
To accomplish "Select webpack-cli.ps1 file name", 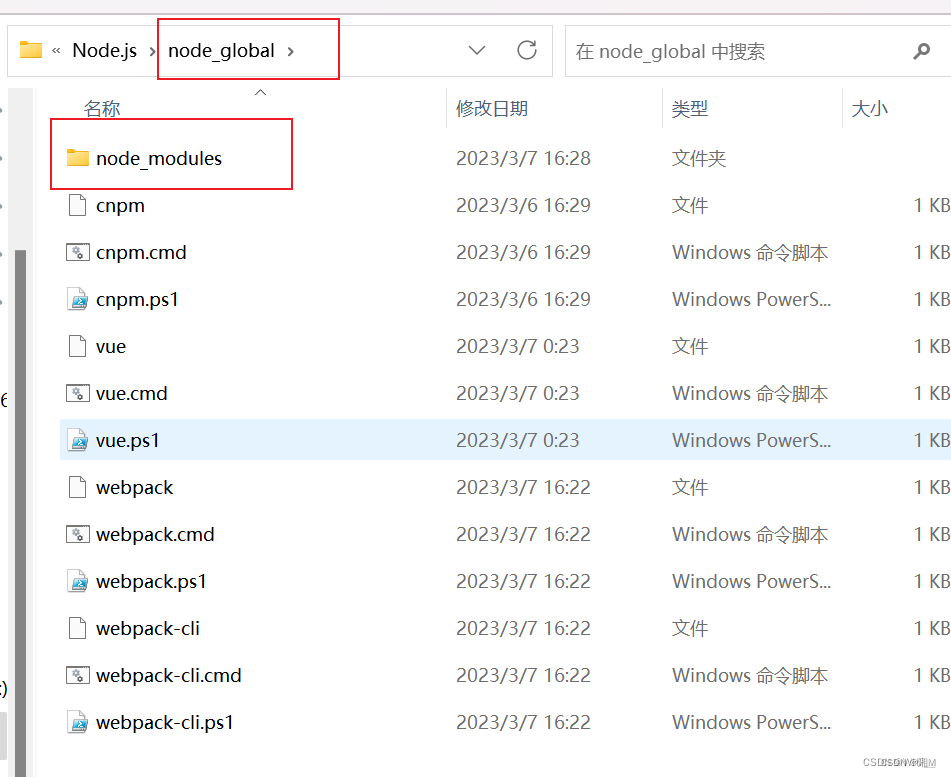I will 165,722.
